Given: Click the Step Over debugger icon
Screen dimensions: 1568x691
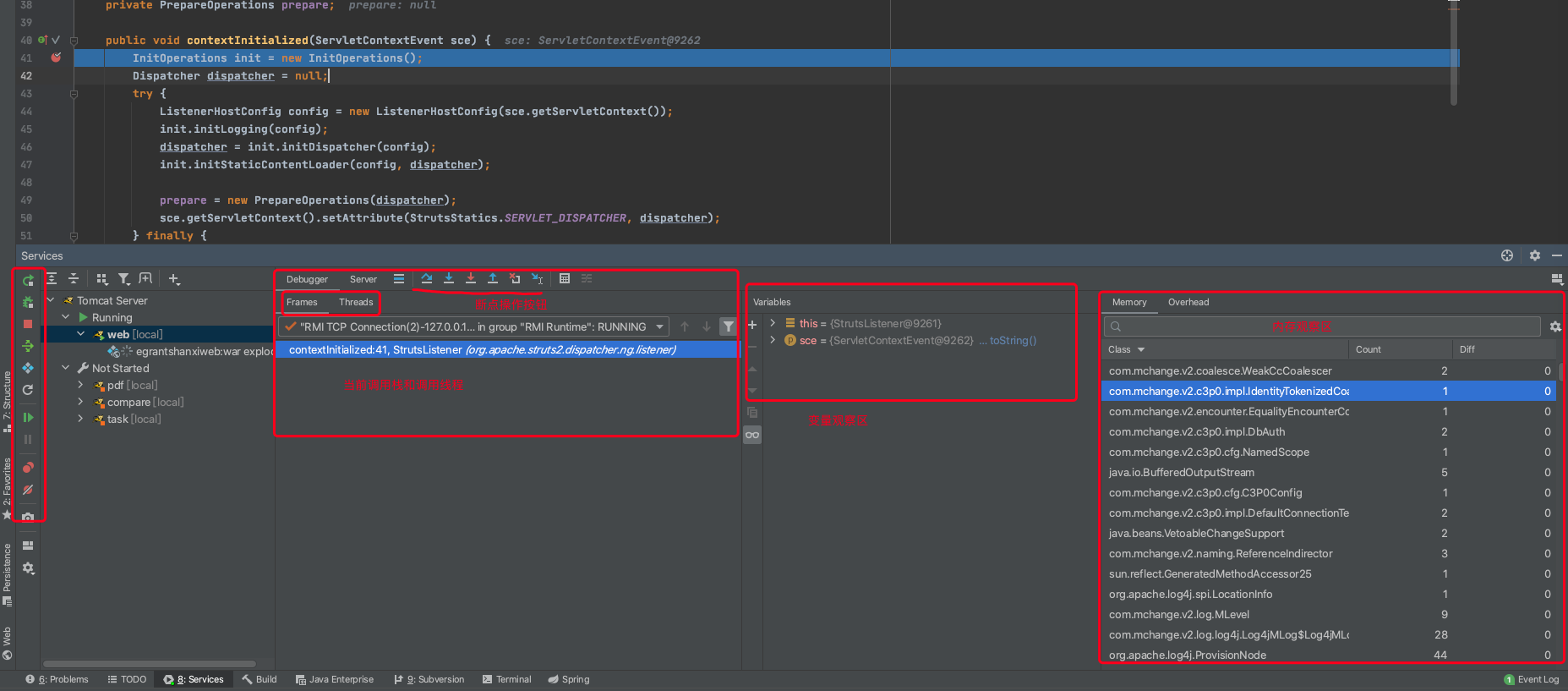Looking at the screenshot, I should 426,278.
